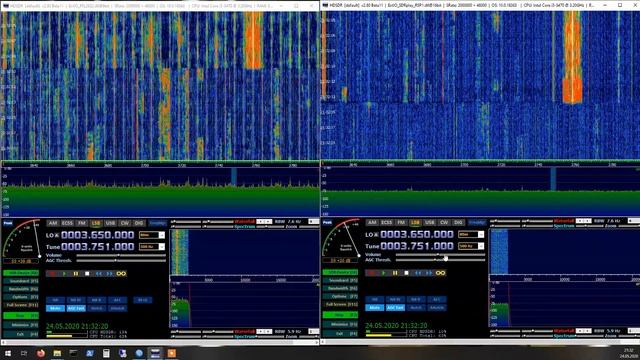Image resolution: width=640 pixels, height=360 pixels.
Task: Switch to the orange app on the taskbar
Action: [172, 353]
